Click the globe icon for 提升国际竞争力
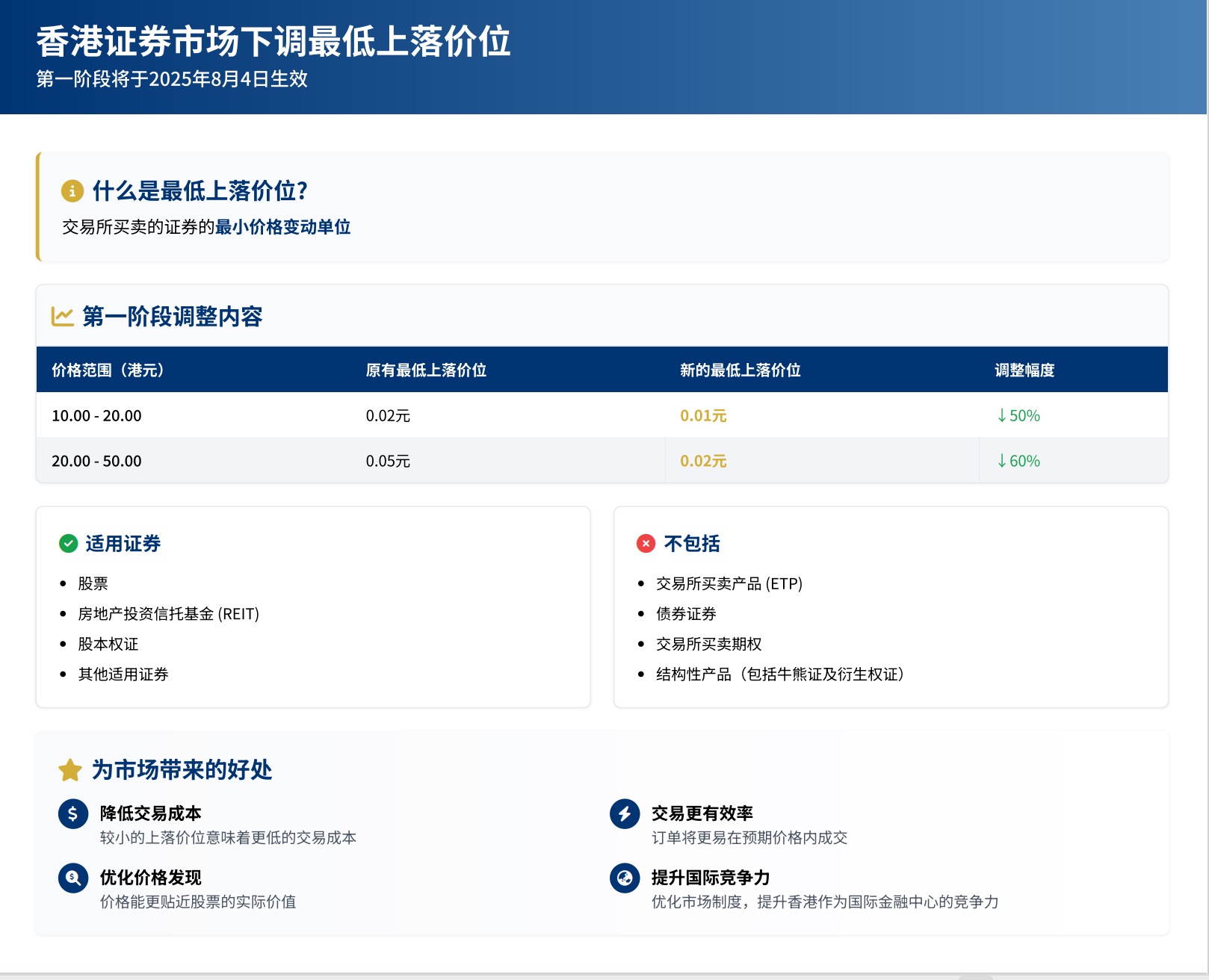 point(625,878)
